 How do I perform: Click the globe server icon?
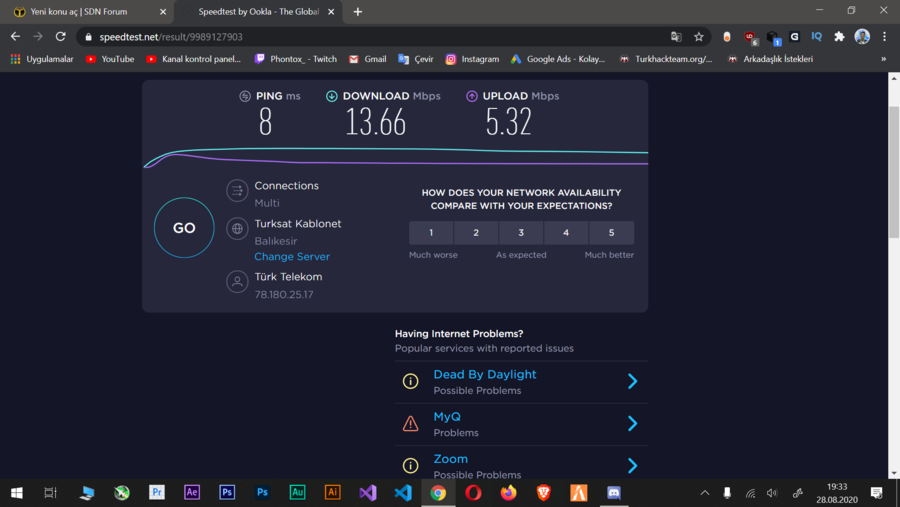[237, 229]
